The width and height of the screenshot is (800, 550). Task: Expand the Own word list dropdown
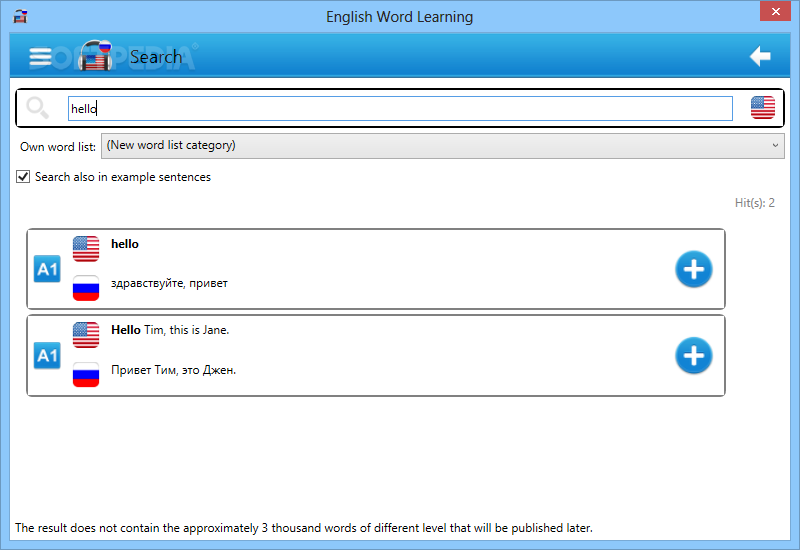[x=442, y=146]
